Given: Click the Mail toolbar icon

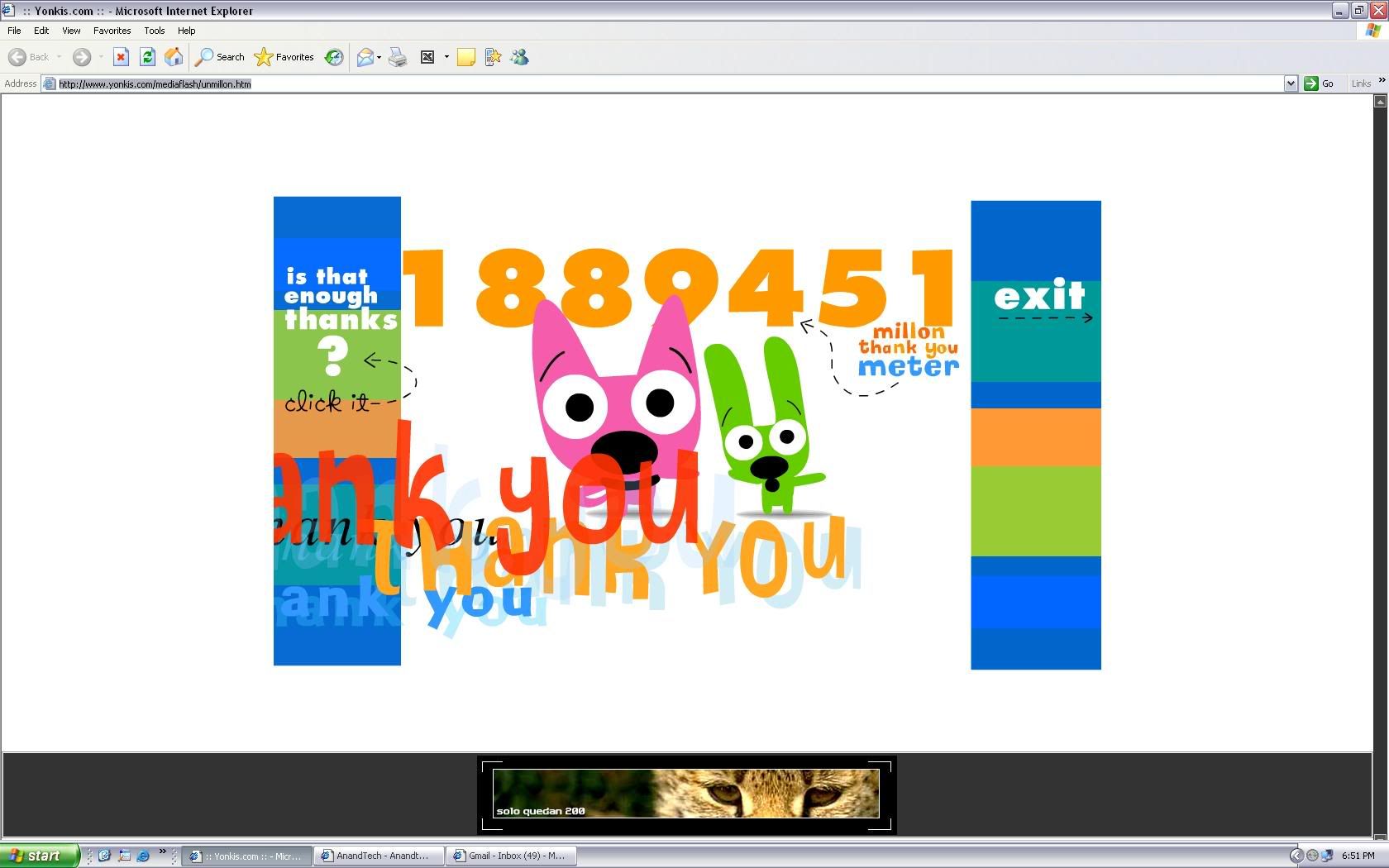Looking at the screenshot, I should point(365,57).
